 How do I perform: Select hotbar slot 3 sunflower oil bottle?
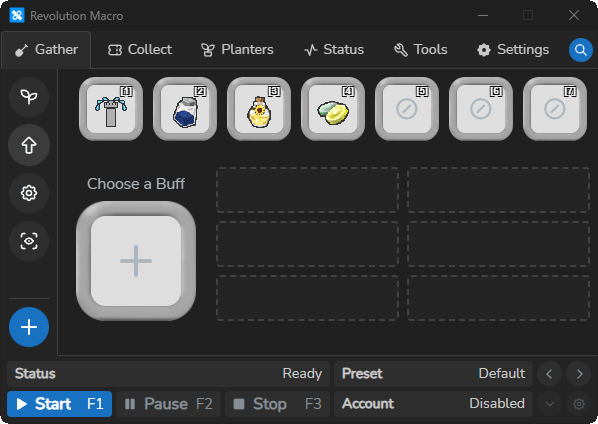tap(259, 109)
